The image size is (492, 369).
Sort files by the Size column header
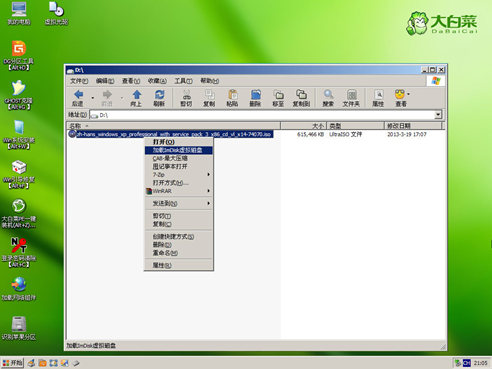point(303,126)
